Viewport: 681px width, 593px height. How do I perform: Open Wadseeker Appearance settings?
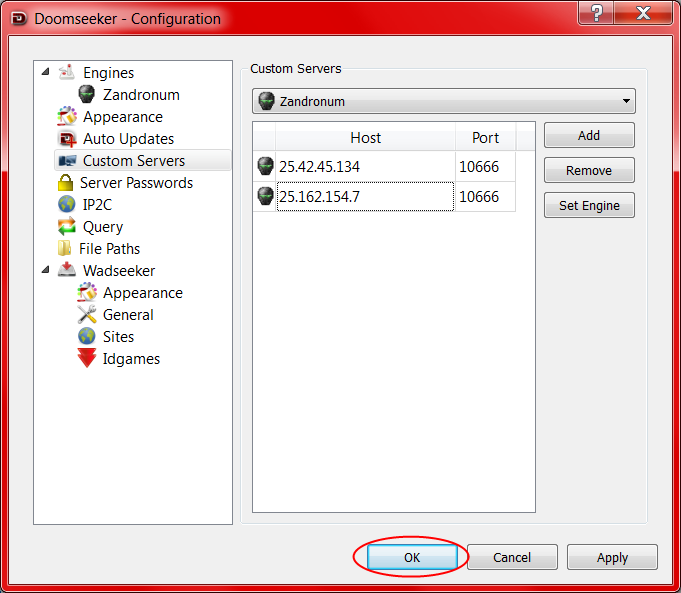tap(143, 293)
